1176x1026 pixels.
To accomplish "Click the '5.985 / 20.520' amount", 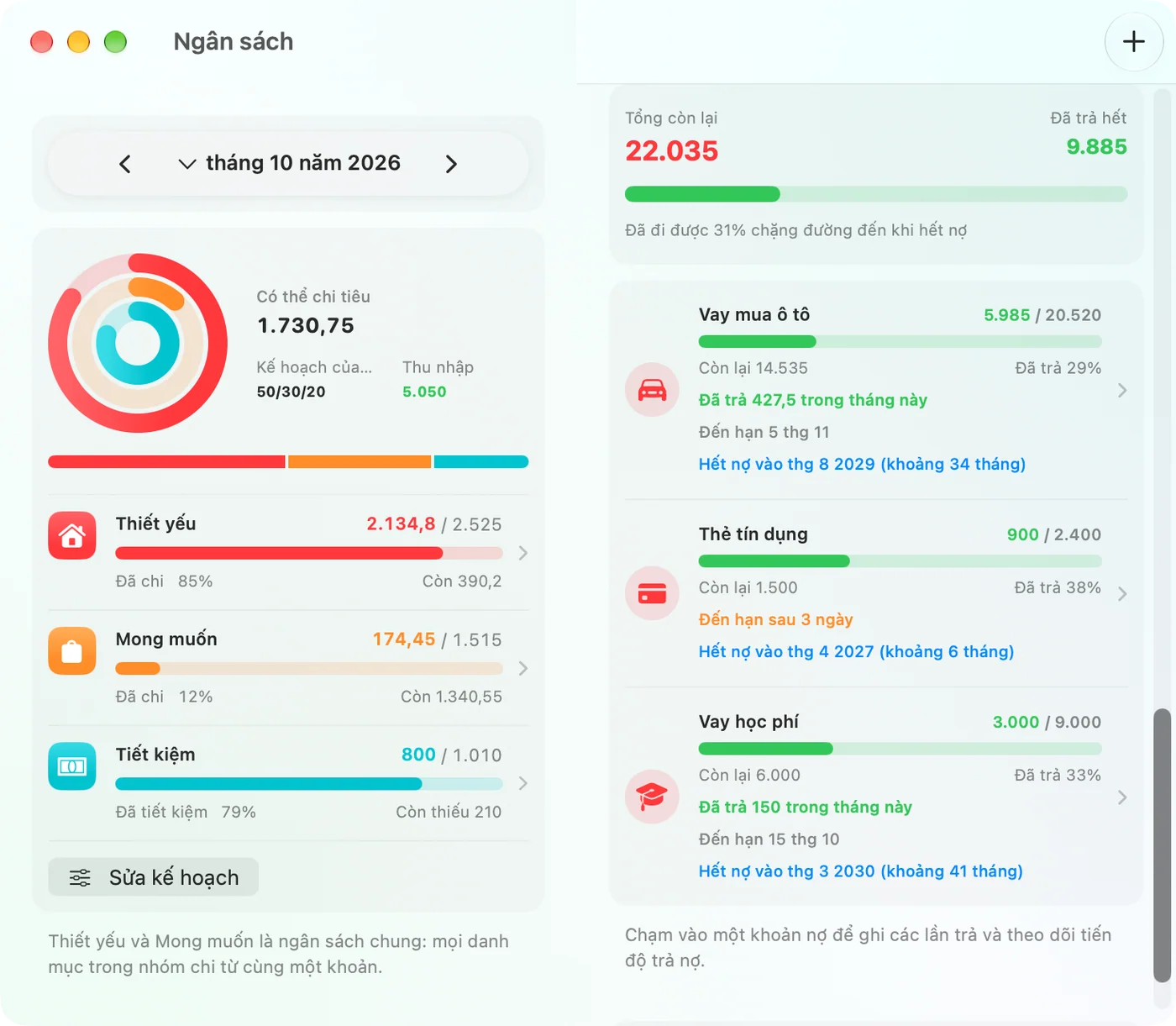I will tap(1042, 315).
